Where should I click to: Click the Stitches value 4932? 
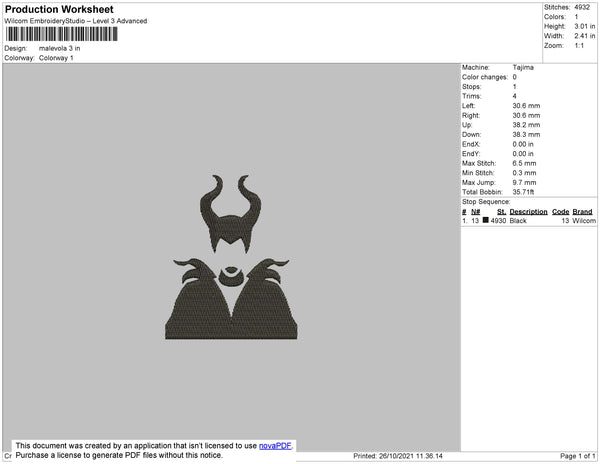coord(582,7)
